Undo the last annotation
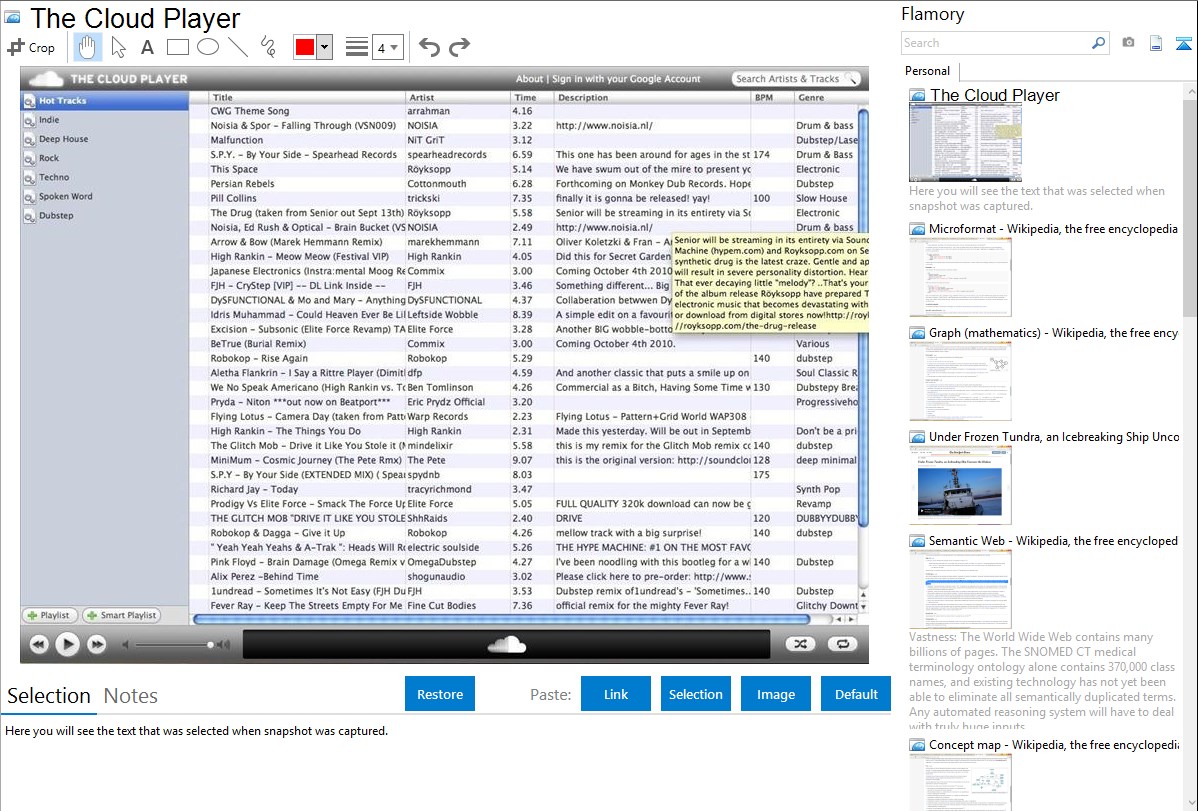This screenshot has height=811, width=1198. click(x=429, y=47)
